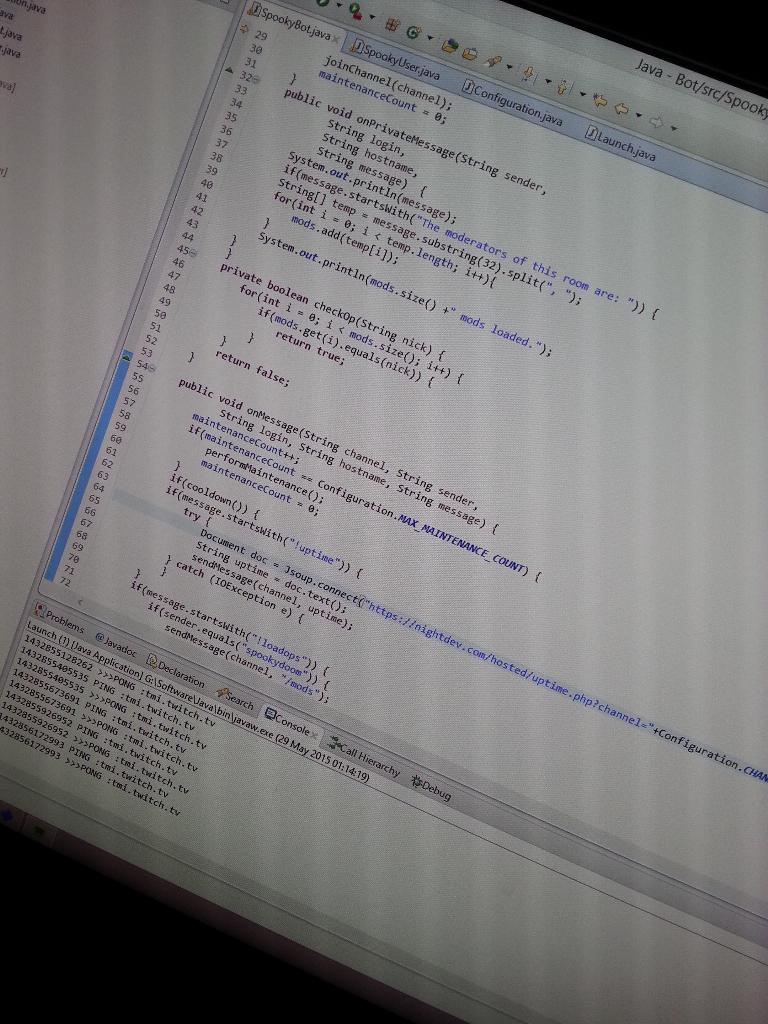The height and width of the screenshot is (1024, 768).
Task: Collapse the onMessage method at line 54
Action: pyautogui.click(x=151, y=368)
